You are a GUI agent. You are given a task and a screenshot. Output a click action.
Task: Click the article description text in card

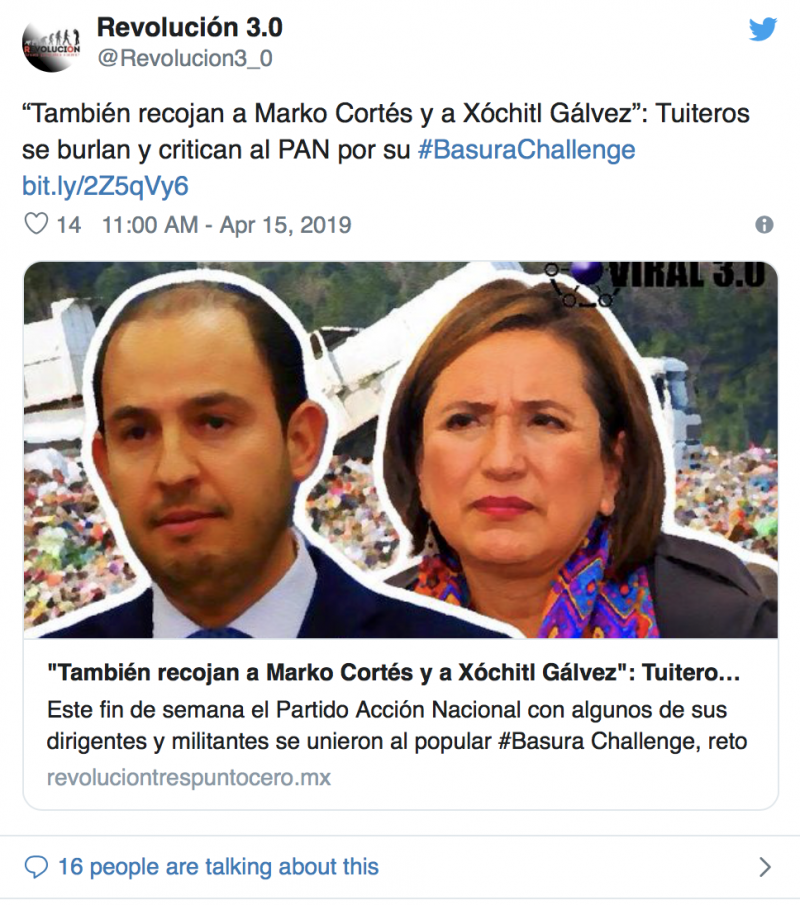point(397,725)
